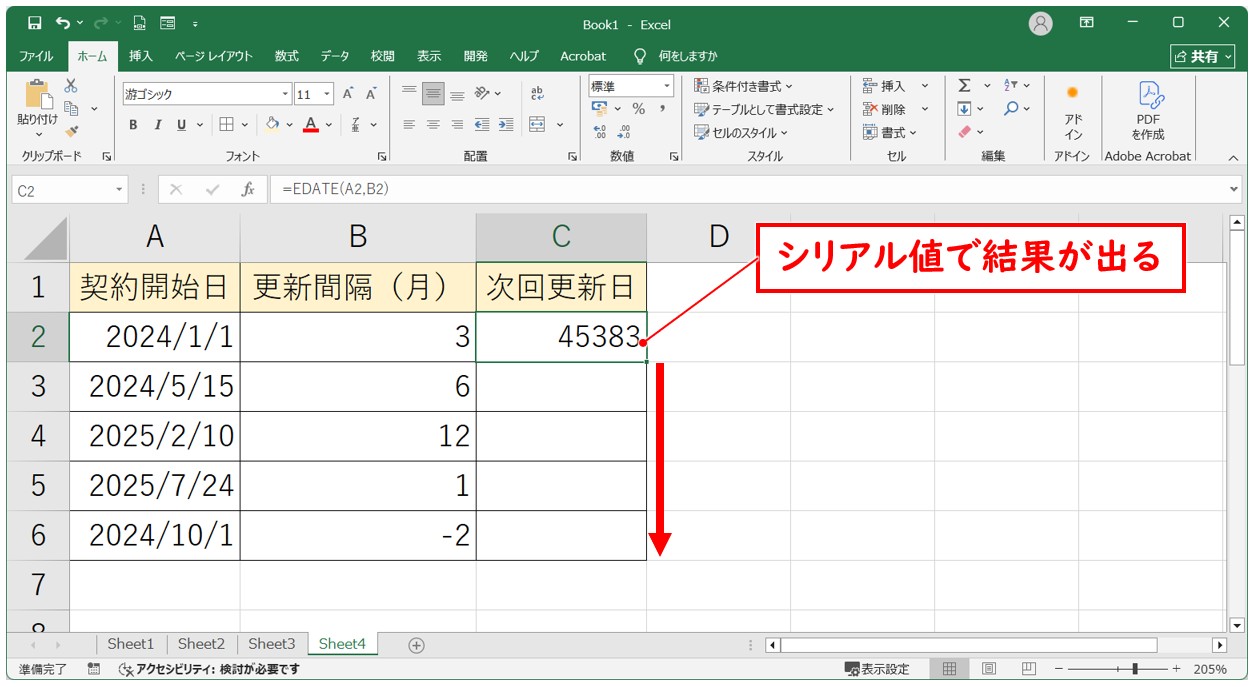Expand the Name Box dropdown arrow

coord(119,189)
